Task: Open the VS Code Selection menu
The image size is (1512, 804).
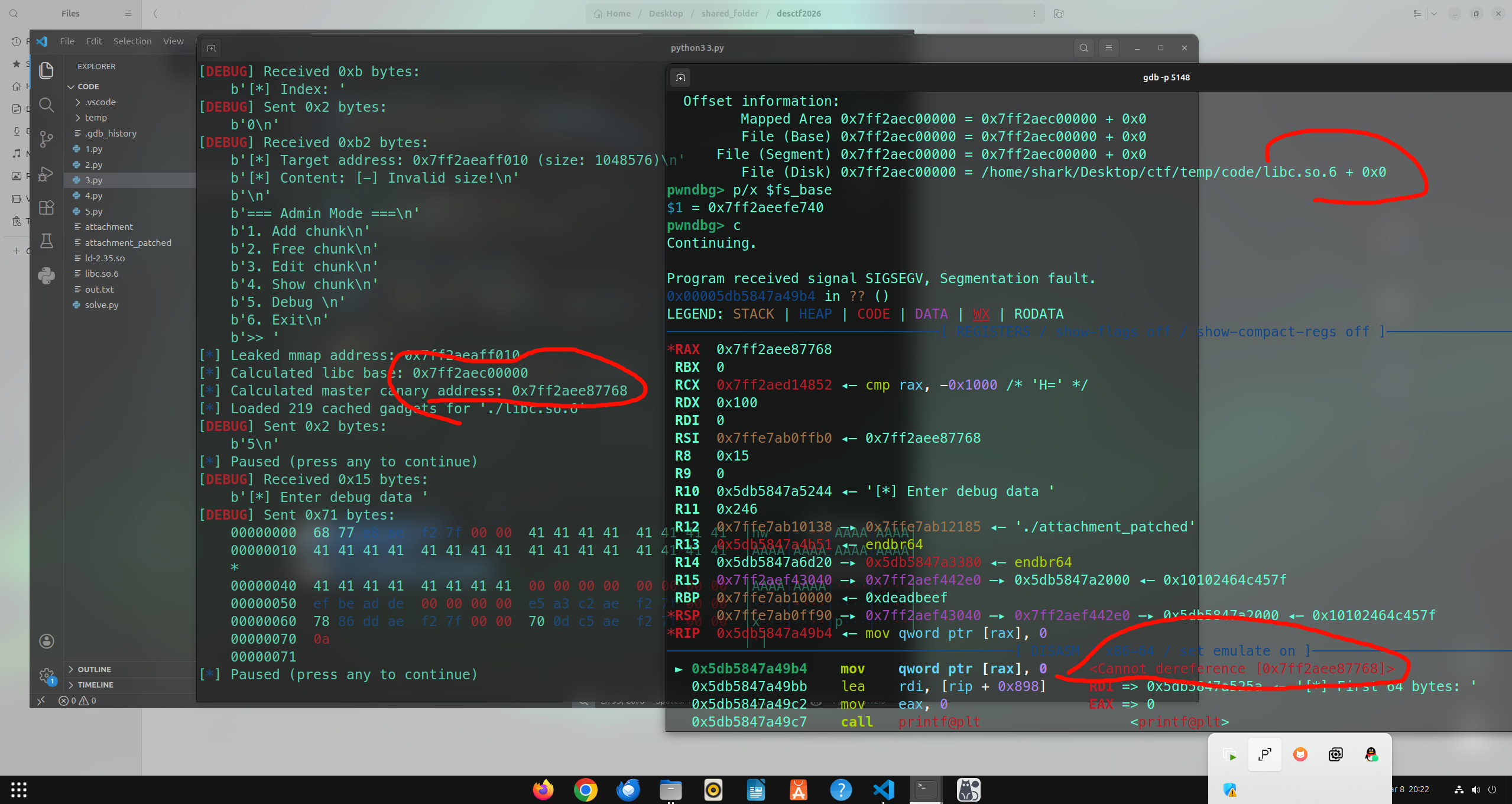Action: click(132, 41)
